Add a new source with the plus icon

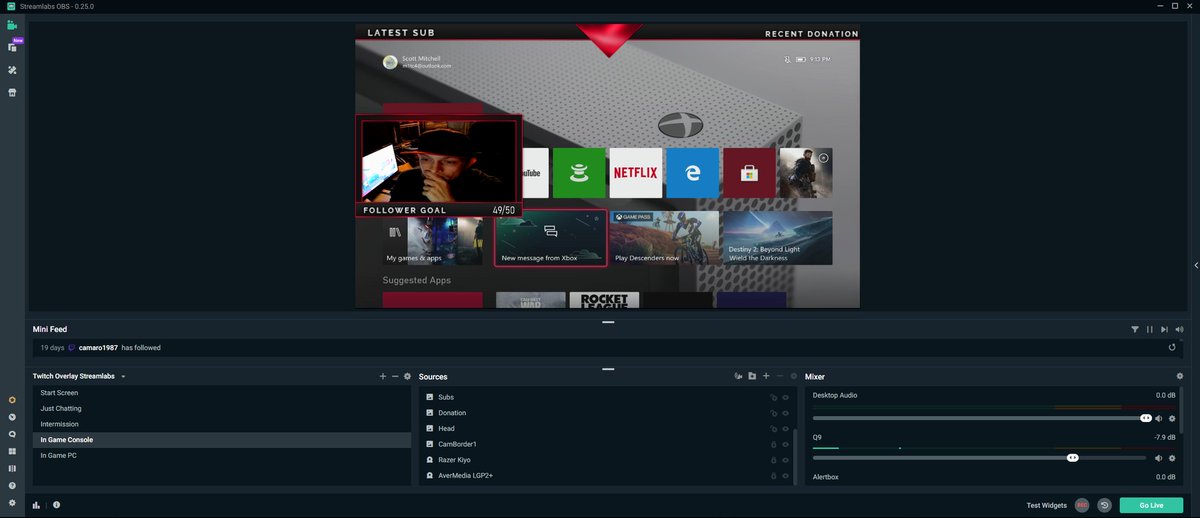(x=766, y=376)
